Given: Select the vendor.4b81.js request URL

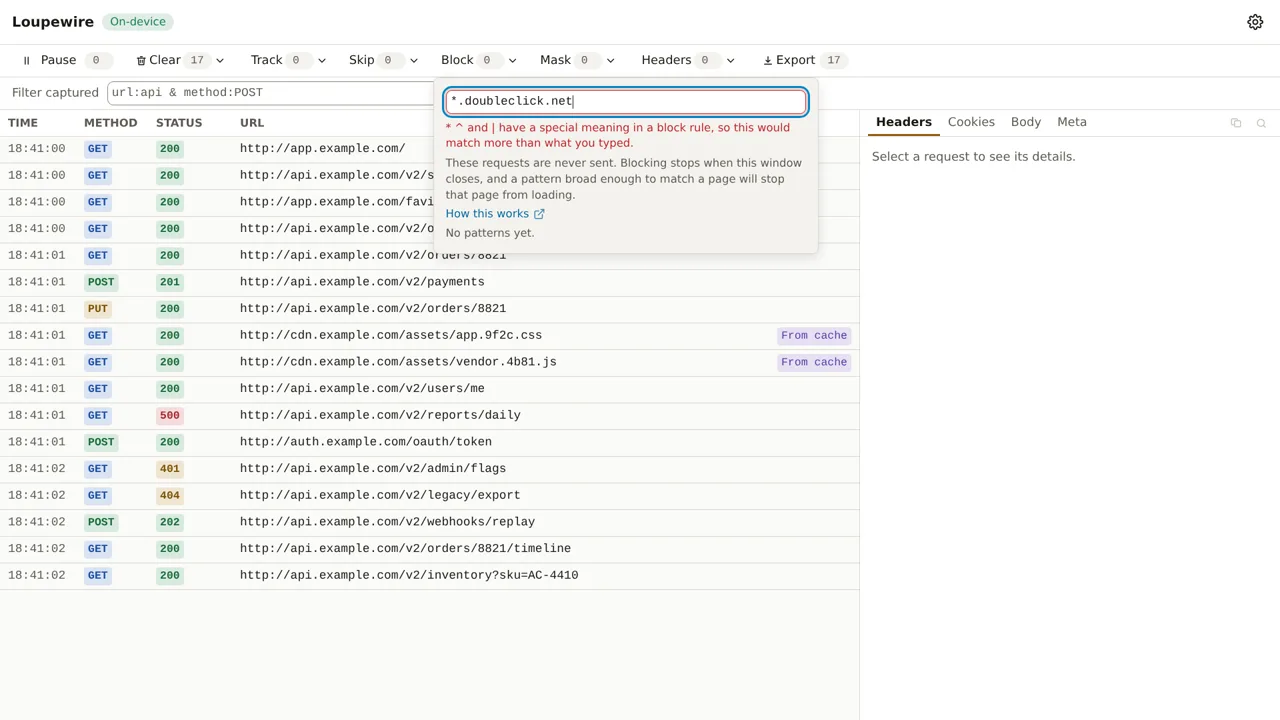Looking at the screenshot, I should pos(398,362).
